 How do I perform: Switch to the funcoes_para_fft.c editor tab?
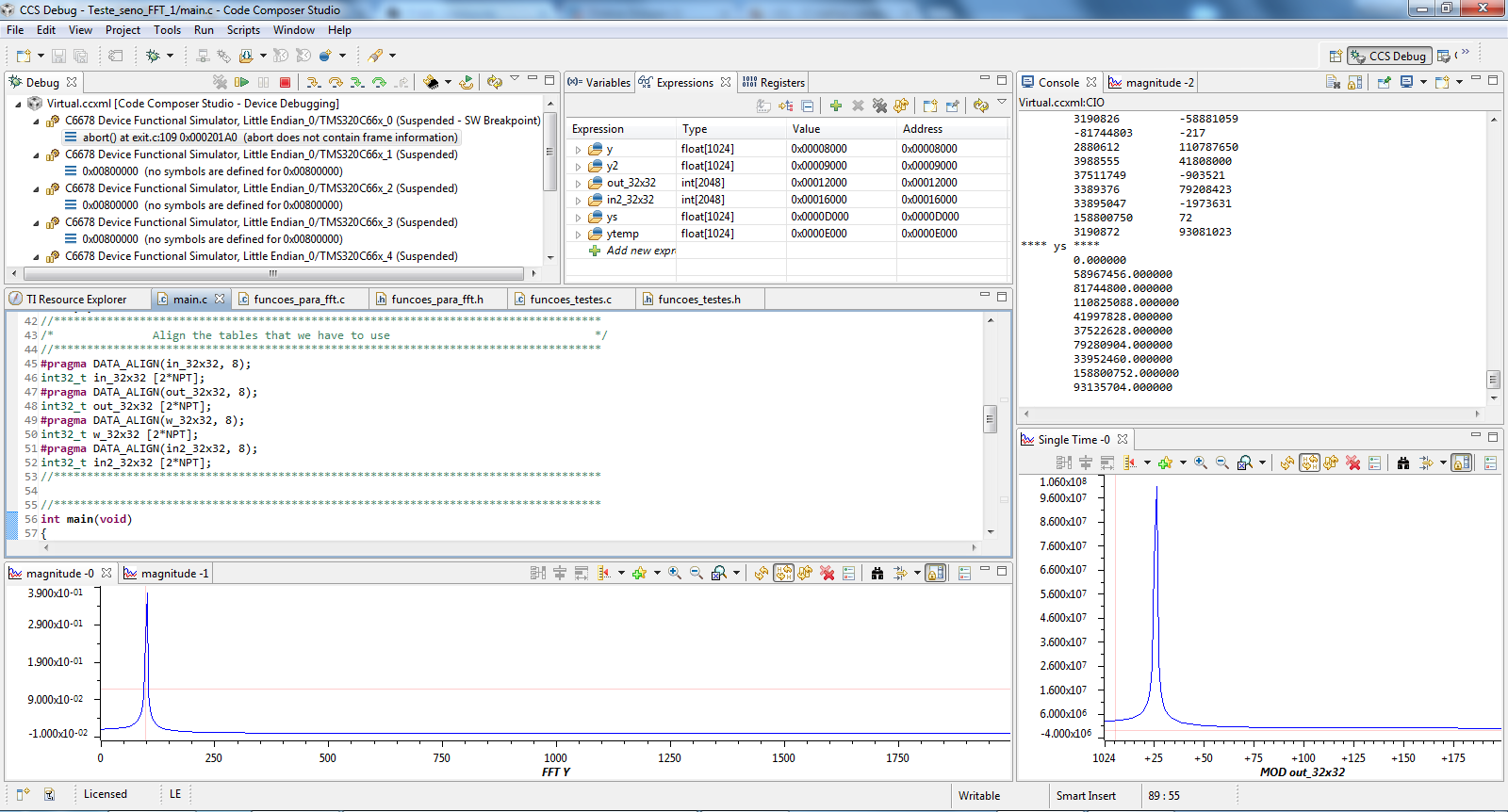pos(299,300)
